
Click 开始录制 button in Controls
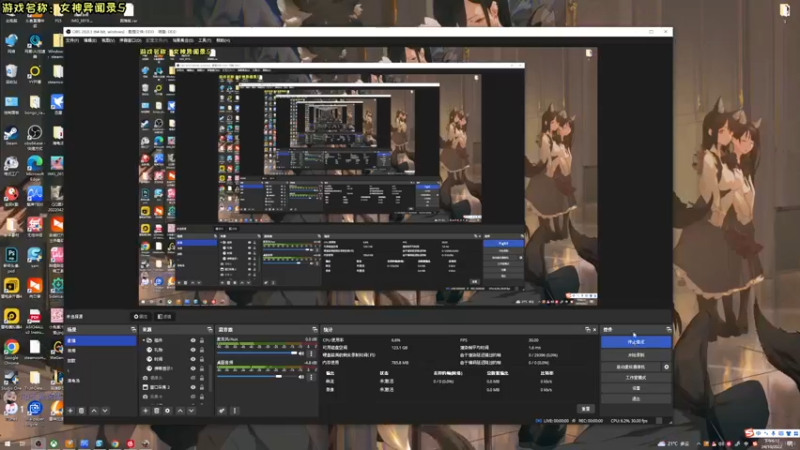pos(636,355)
